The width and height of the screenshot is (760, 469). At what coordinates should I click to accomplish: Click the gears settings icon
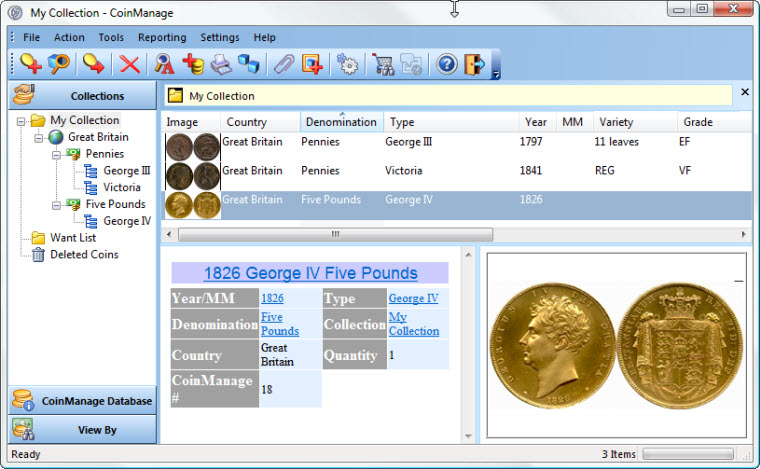[347, 64]
